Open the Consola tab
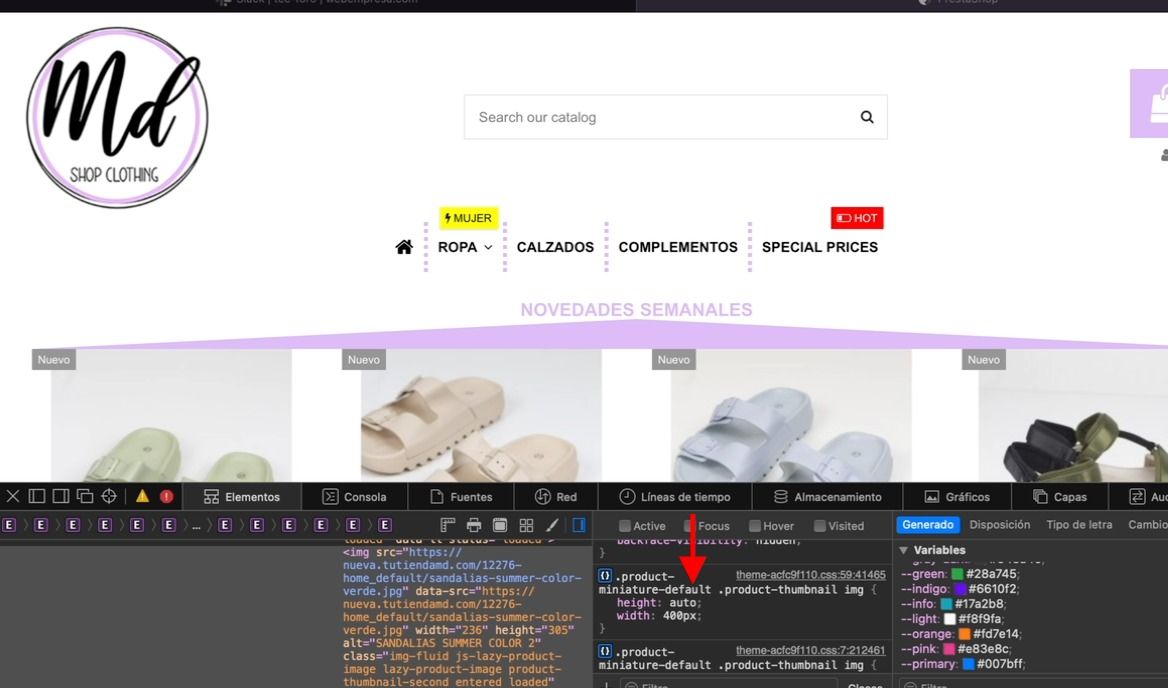The height and width of the screenshot is (688, 1168). pyautogui.click(x=355, y=497)
